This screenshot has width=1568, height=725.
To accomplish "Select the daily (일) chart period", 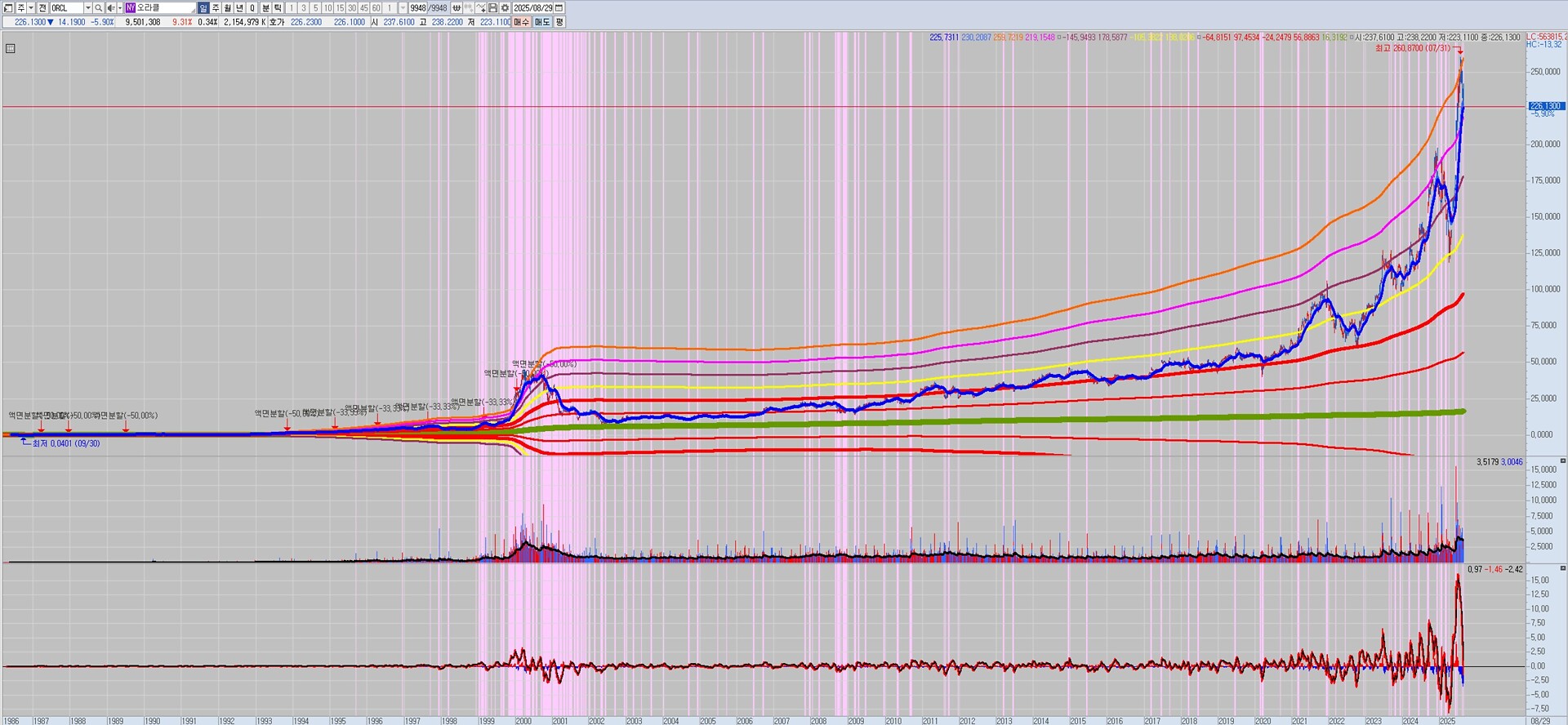I will (x=203, y=8).
